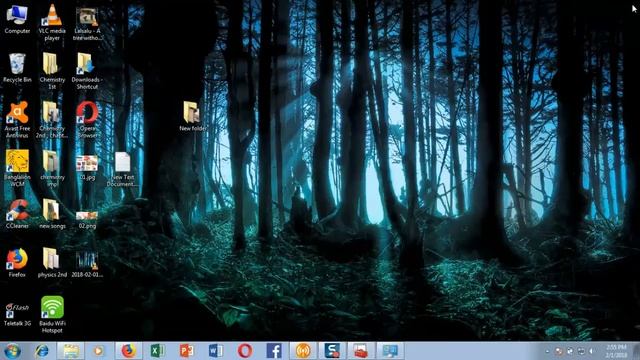Viewport: 640px width, 360px height.
Task: Select the Downloads - Shortcut folder
Action: tap(87, 71)
